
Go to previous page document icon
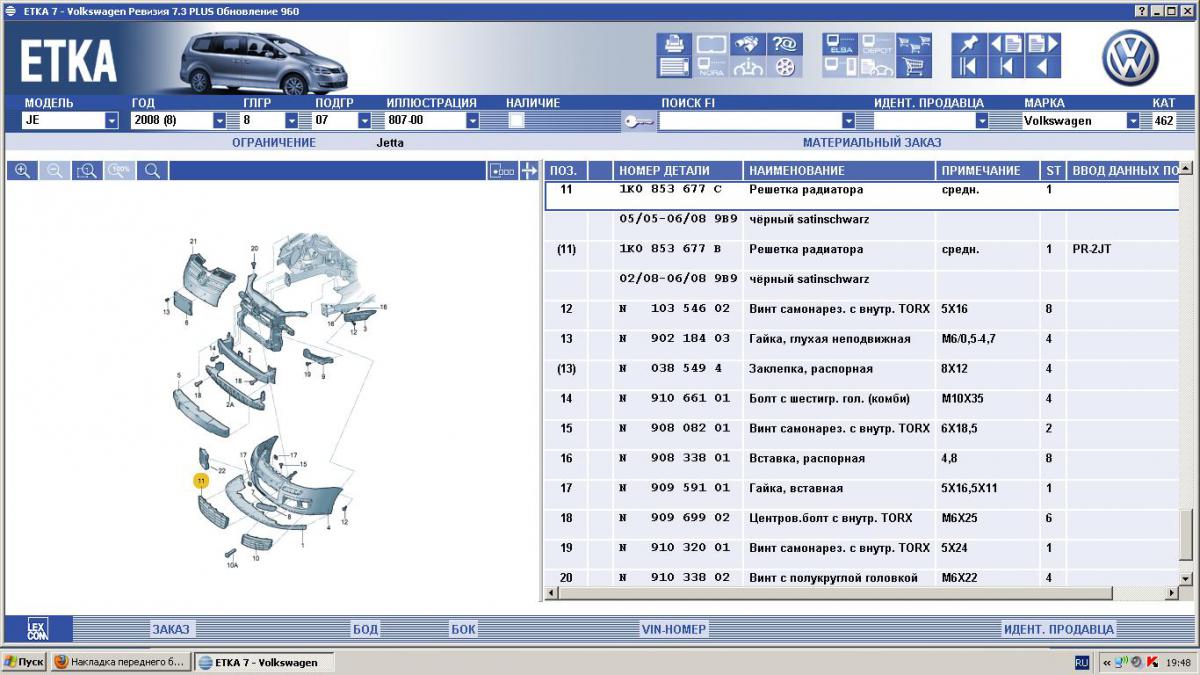[x=1006, y=44]
